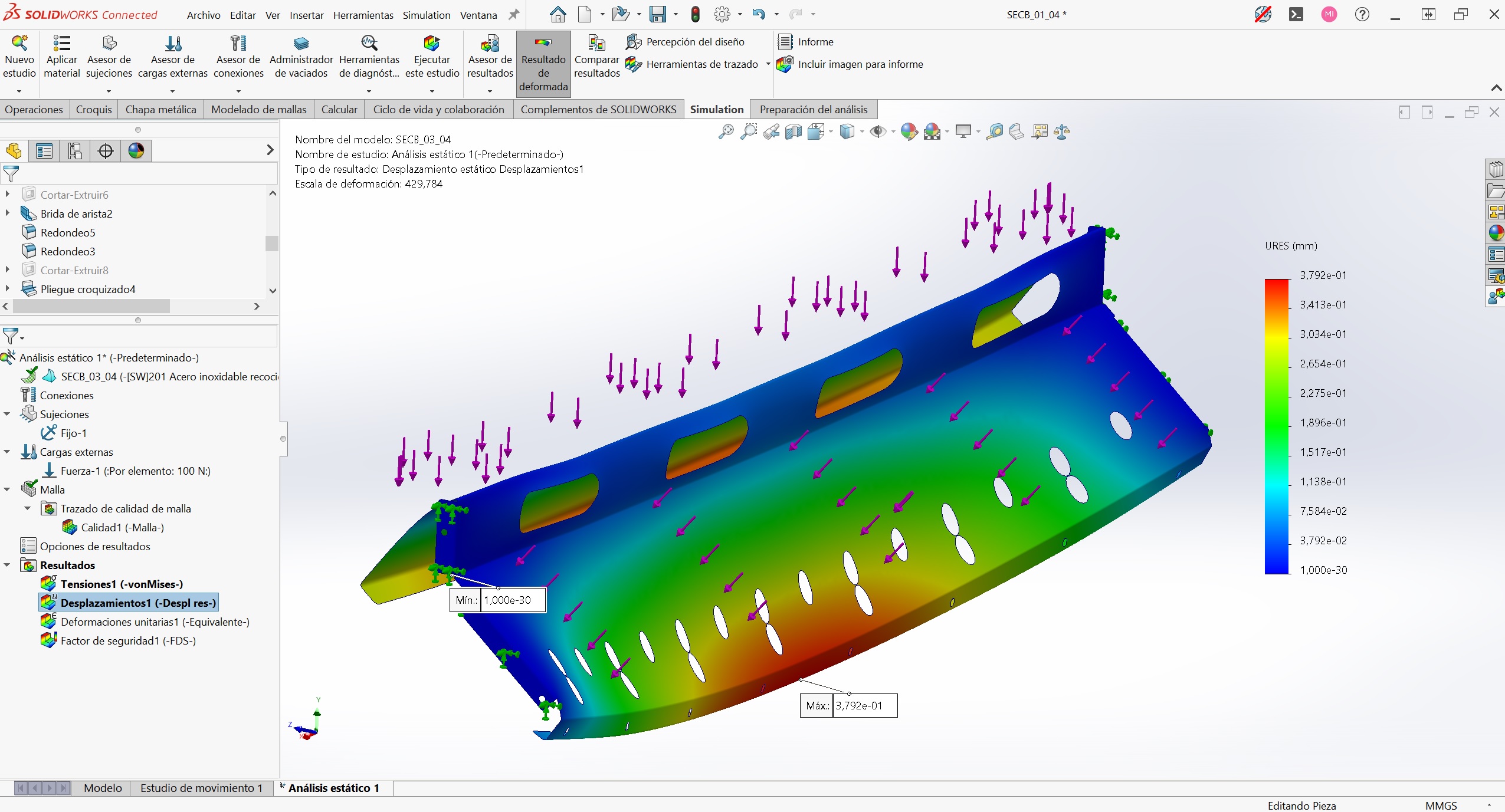The image size is (1505, 812).
Task: Click Percepción del diseño button
Action: [686, 42]
